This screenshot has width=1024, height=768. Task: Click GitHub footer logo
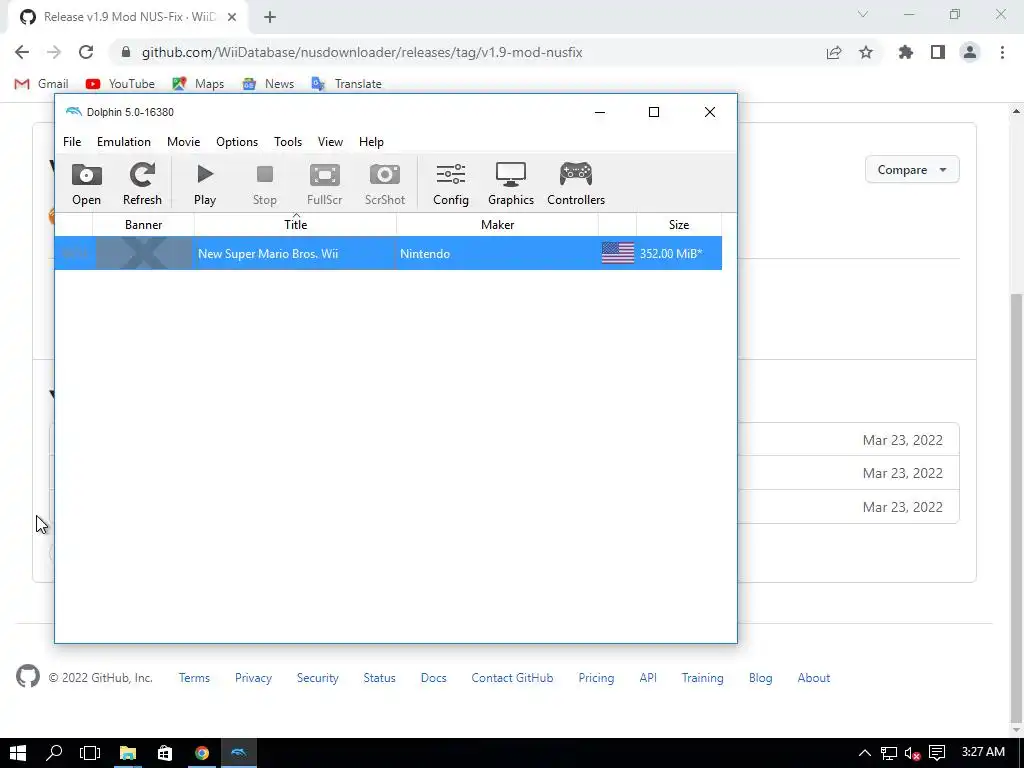(x=28, y=677)
